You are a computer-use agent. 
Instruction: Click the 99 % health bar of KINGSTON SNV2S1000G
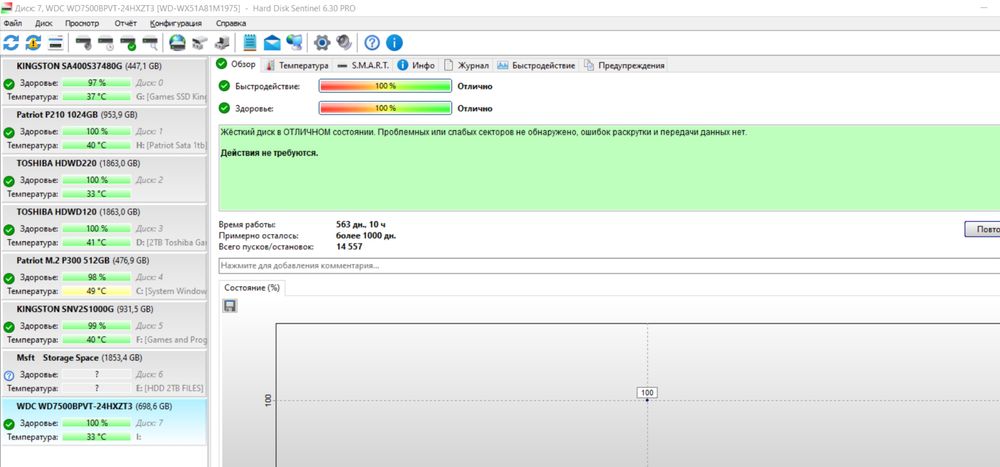[x=97, y=326]
